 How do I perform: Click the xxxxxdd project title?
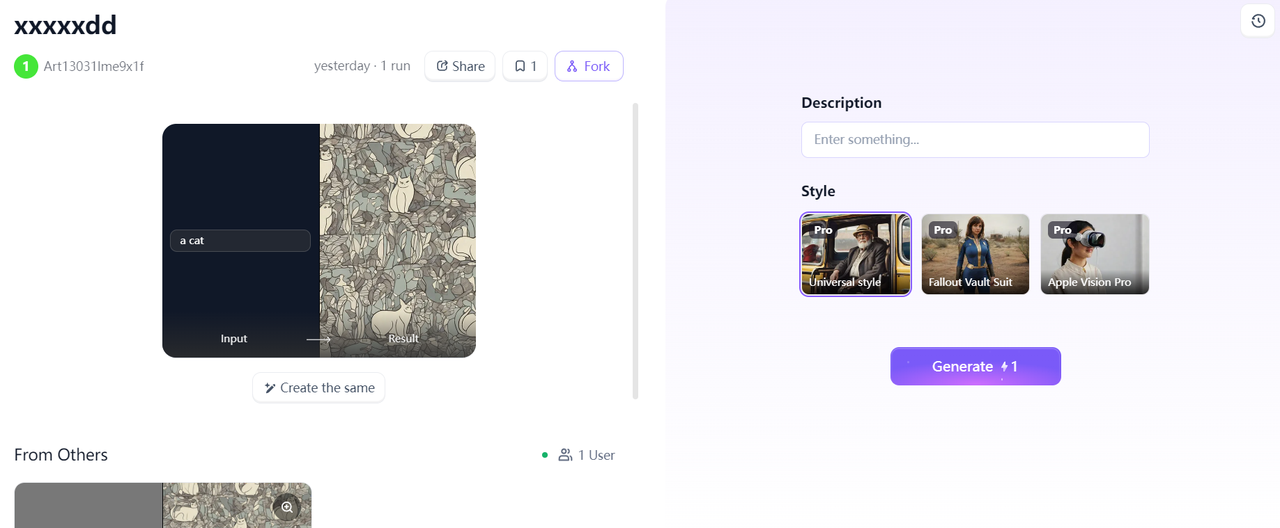pos(65,25)
